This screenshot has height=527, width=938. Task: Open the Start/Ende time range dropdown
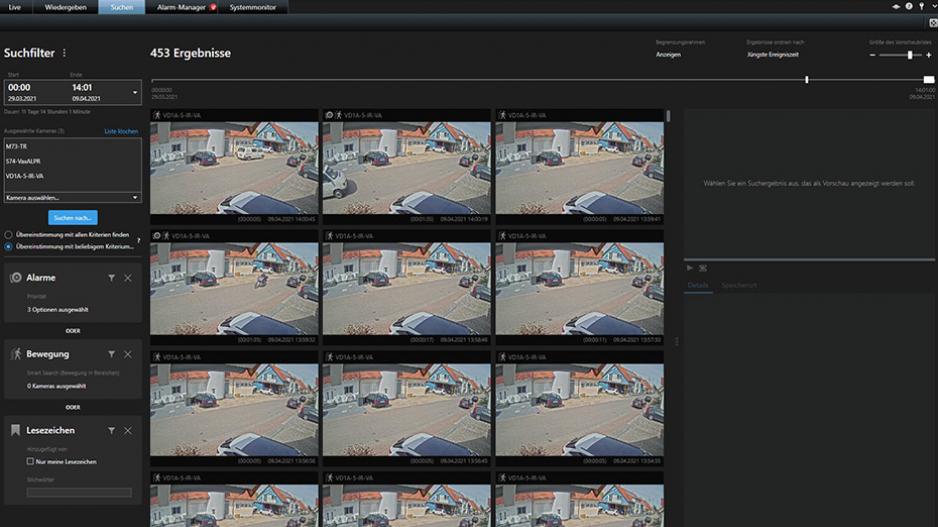tap(135, 93)
